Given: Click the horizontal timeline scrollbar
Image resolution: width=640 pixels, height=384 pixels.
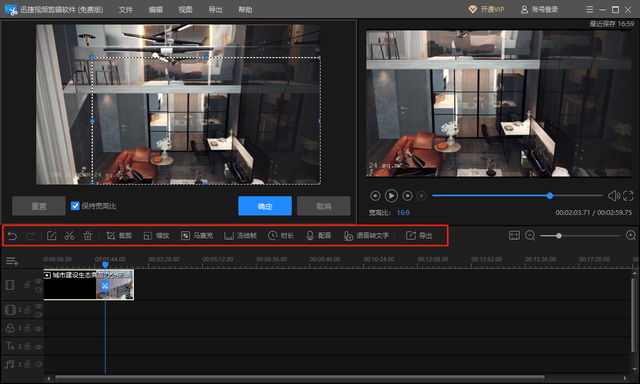Looking at the screenshot, I should click(x=300, y=378).
